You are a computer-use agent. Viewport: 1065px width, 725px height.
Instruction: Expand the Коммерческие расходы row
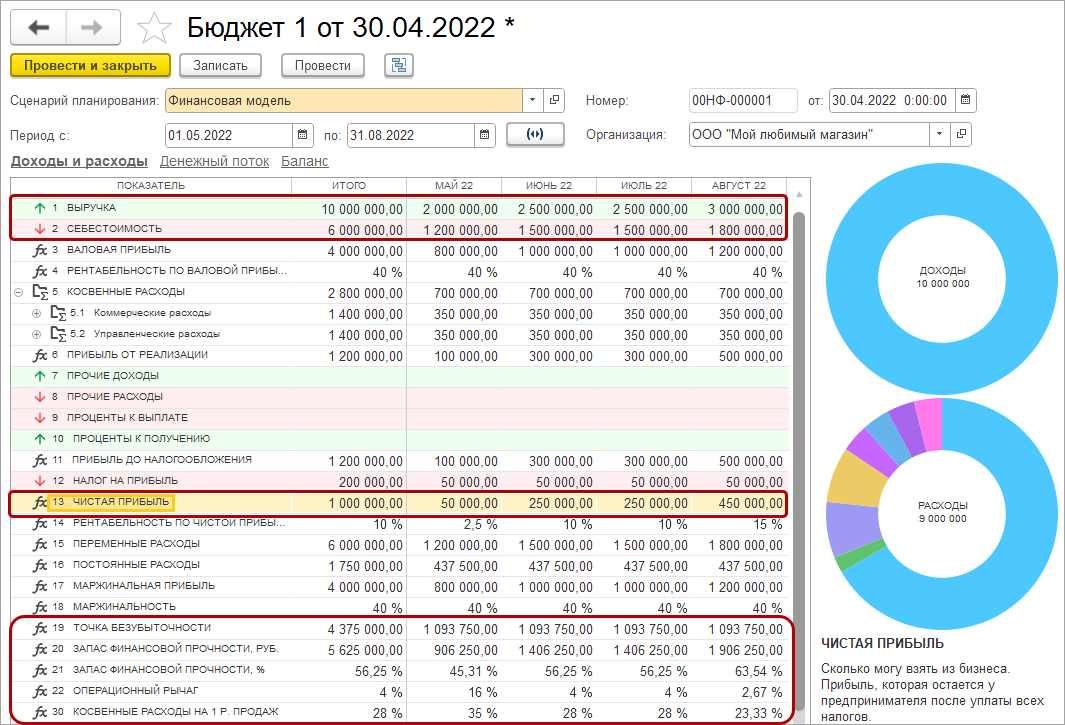coord(37,313)
